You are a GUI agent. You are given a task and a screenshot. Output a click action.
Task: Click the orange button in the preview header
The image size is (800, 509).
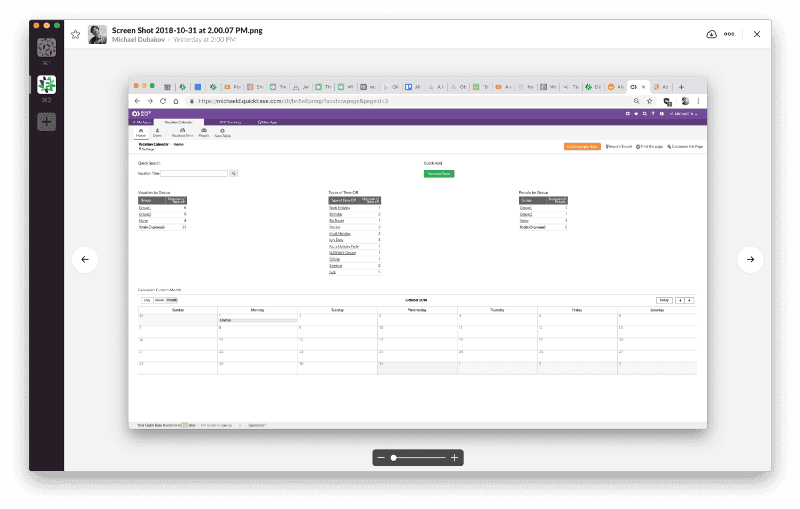pos(582,146)
